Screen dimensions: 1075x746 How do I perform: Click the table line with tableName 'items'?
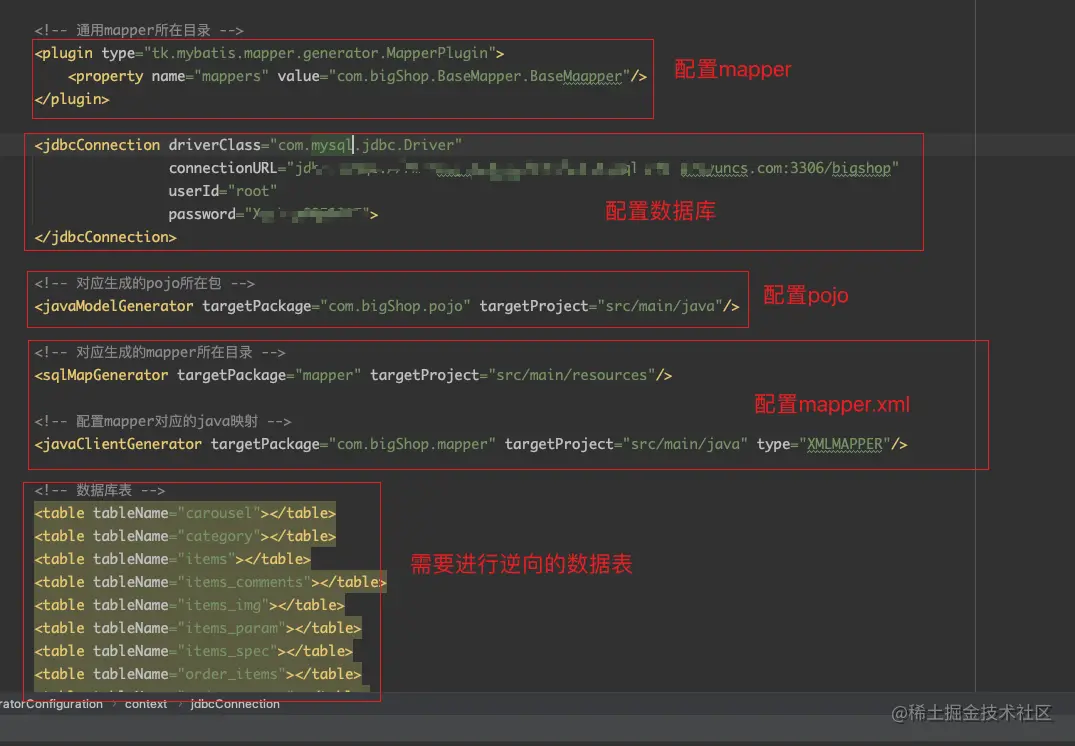pos(173,559)
